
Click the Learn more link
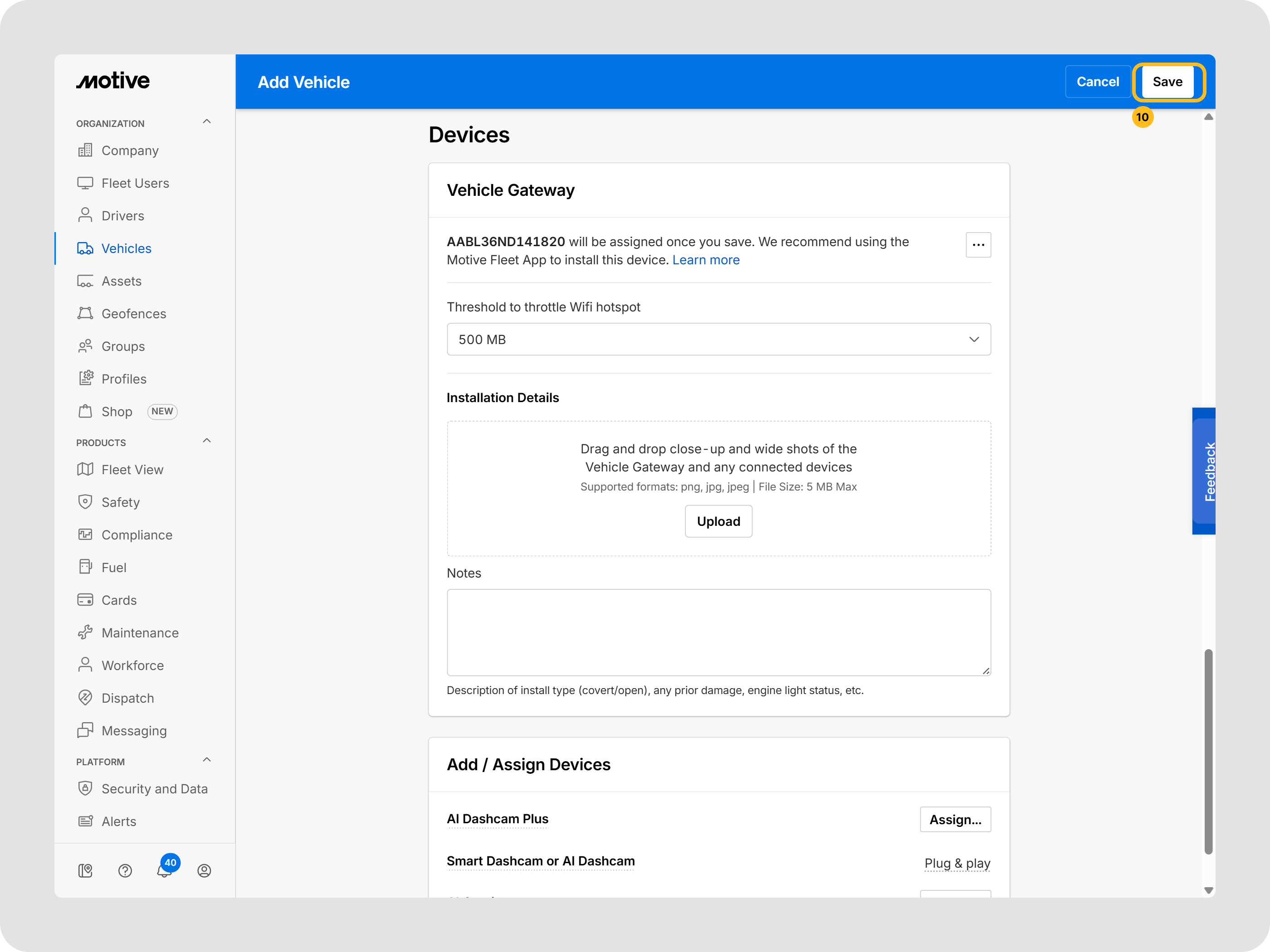pos(706,260)
